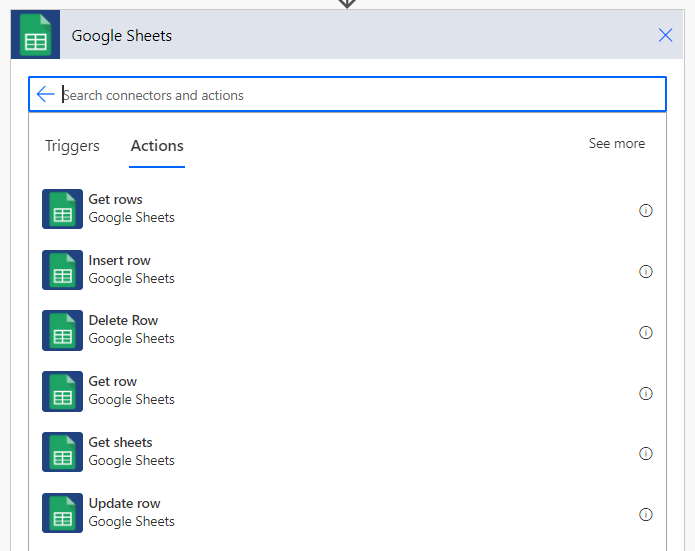Click the back arrow in search box
Screen dimensions: 695x551
click(45, 94)
